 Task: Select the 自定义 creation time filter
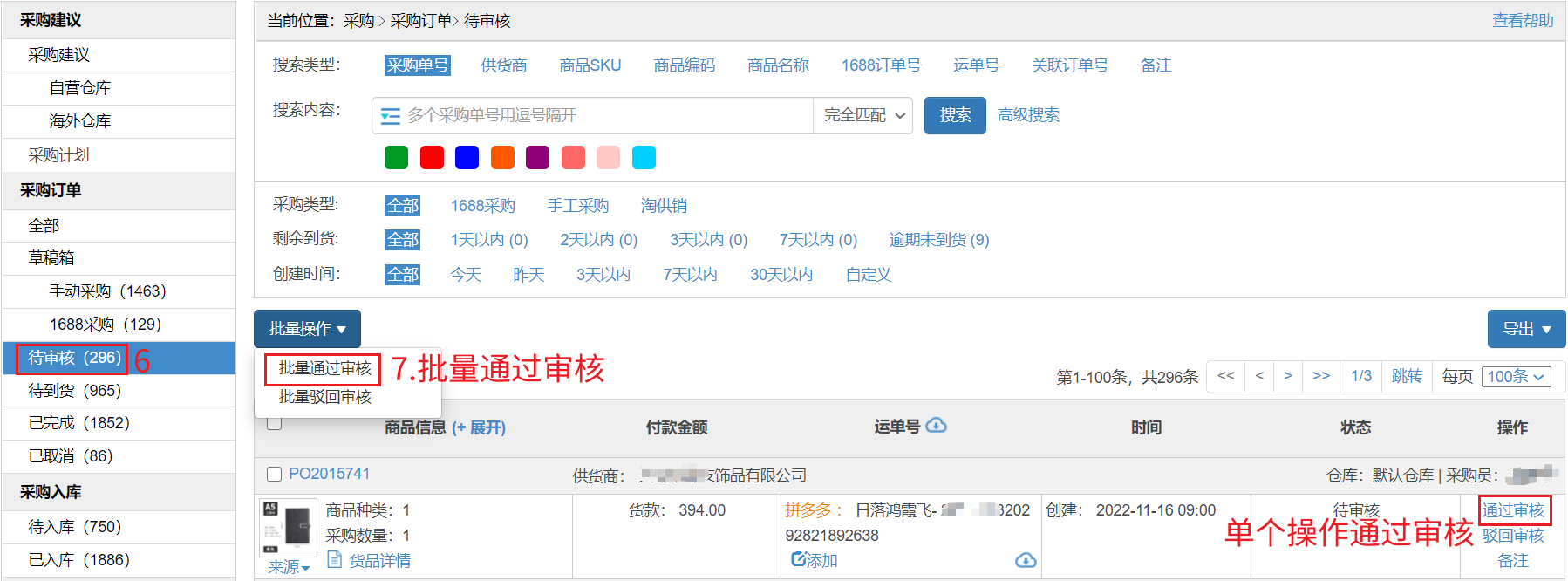point(869,275)
